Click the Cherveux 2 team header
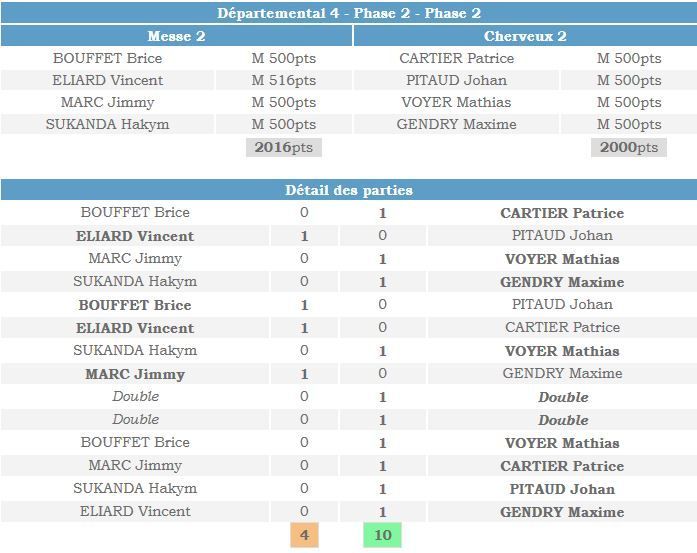 coord(525,36)
